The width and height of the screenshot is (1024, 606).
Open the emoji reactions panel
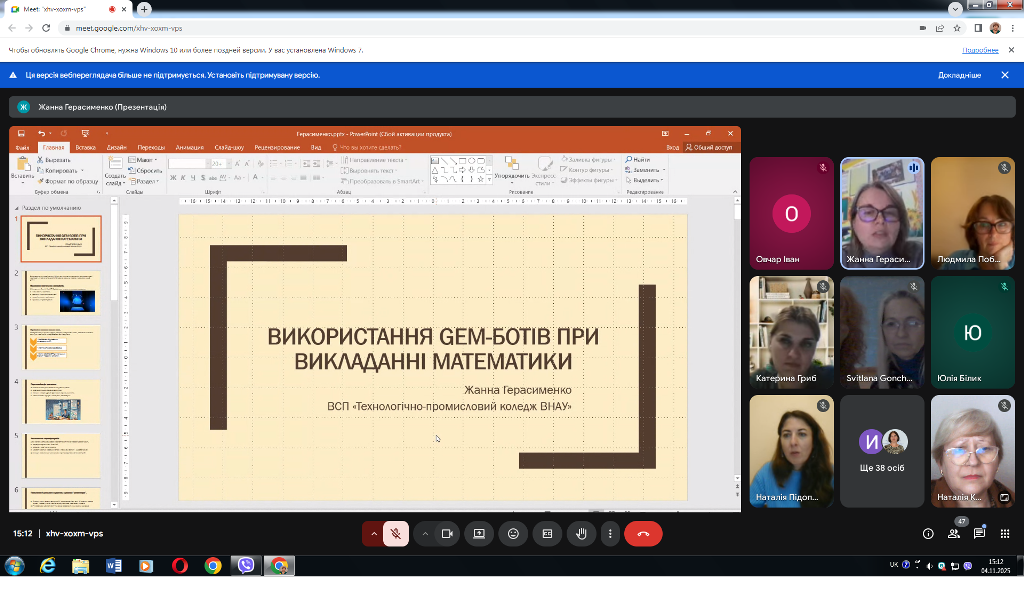(x=513, y=534)
